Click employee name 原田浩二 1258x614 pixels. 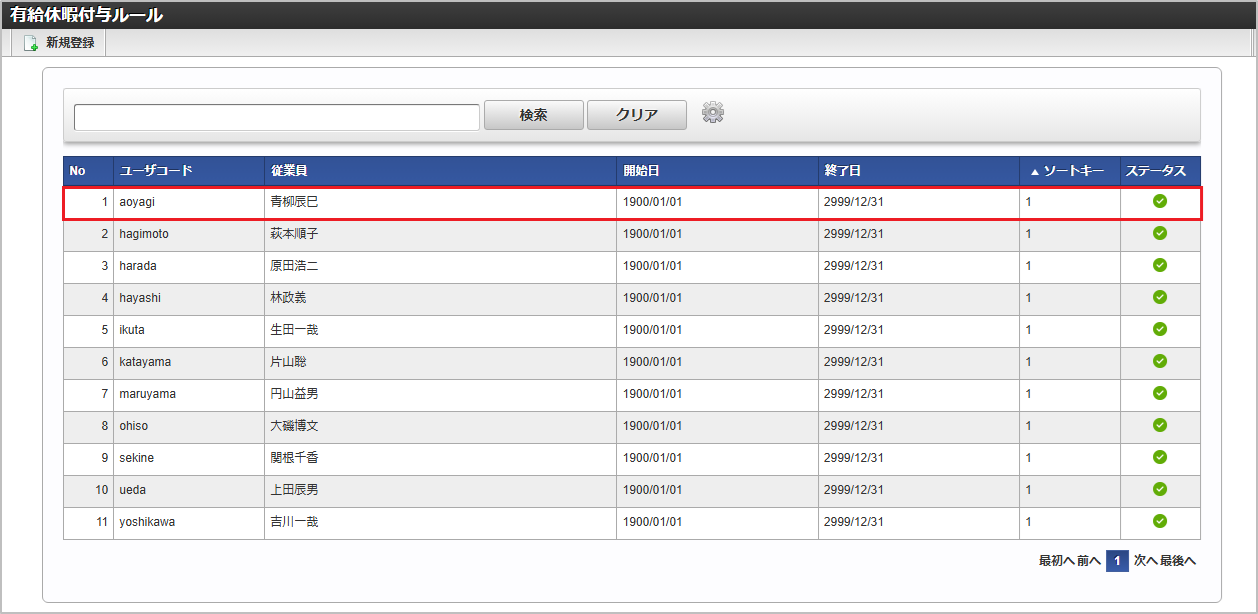point(294,266)
